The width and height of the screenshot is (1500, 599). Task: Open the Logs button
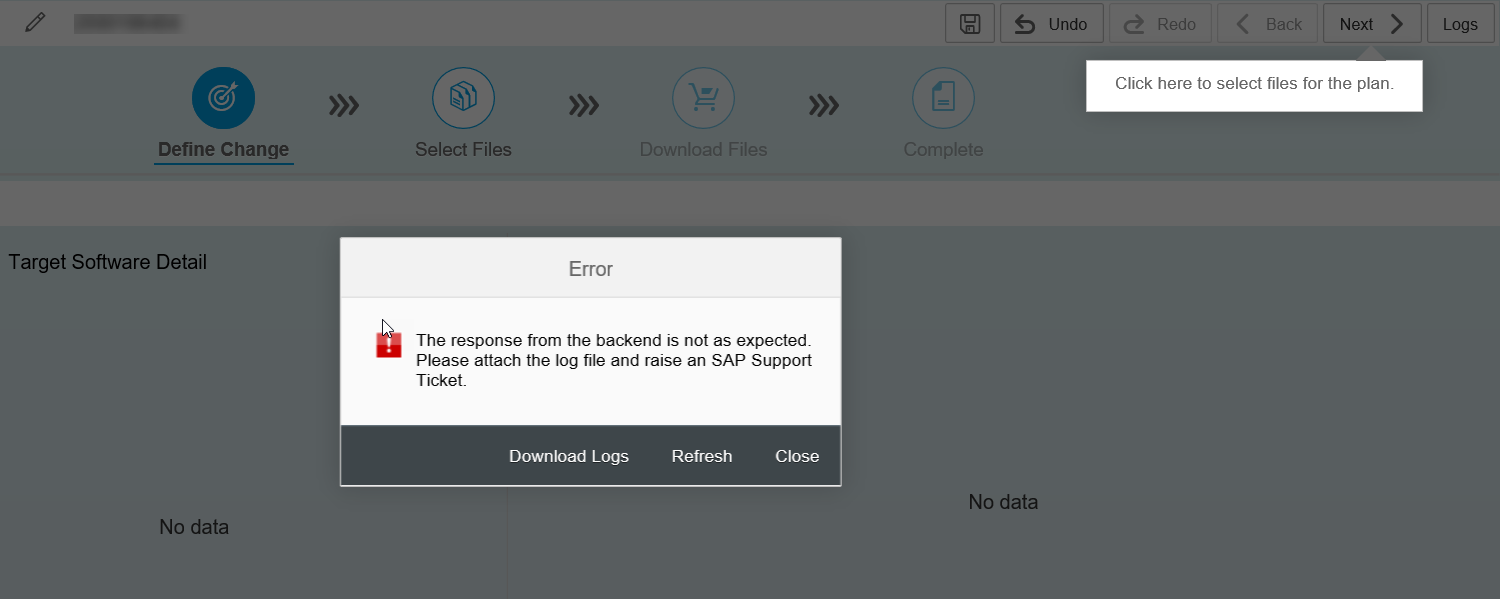pos(1460,24)
